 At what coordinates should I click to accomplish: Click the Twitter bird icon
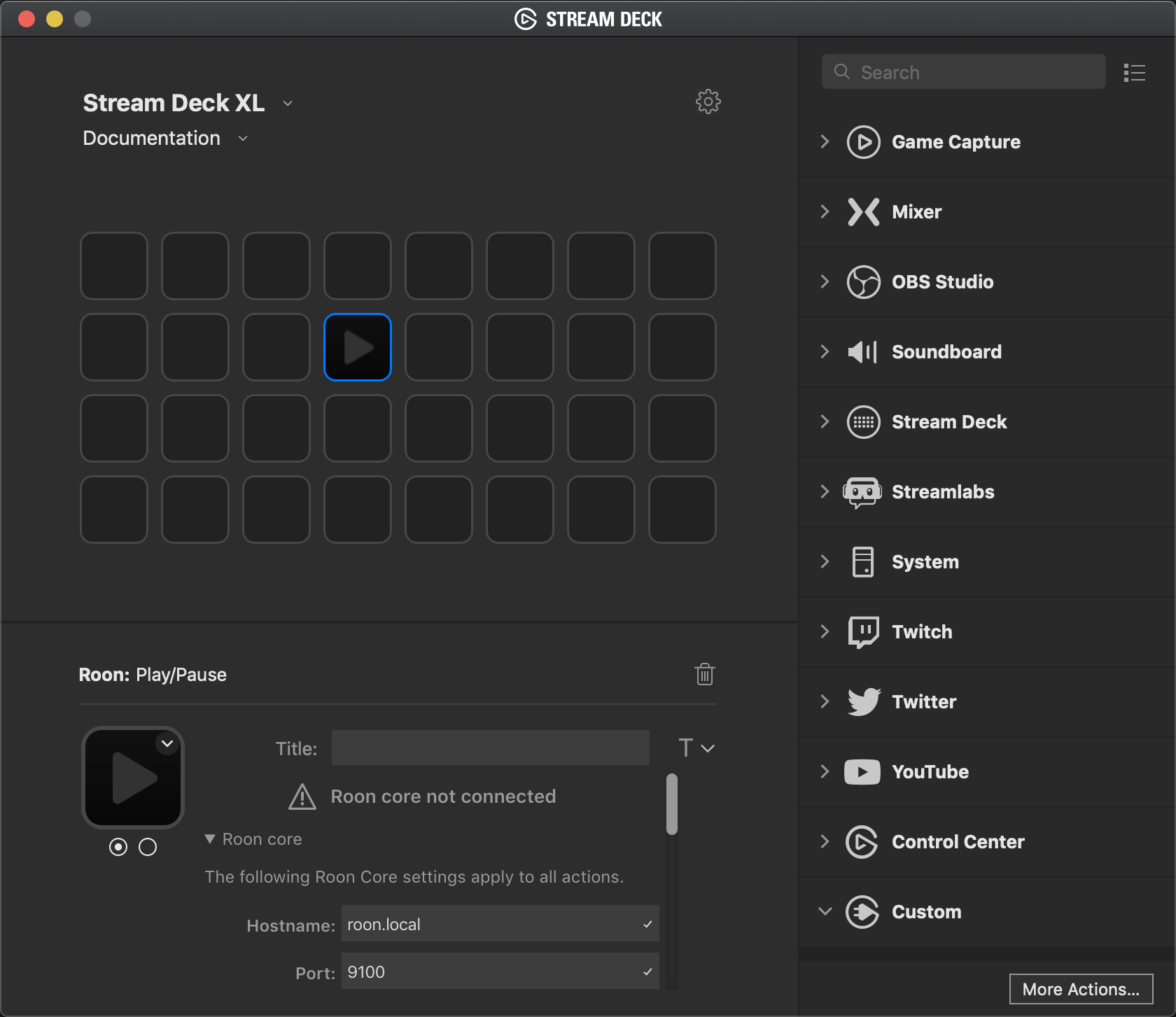point(864,702)
